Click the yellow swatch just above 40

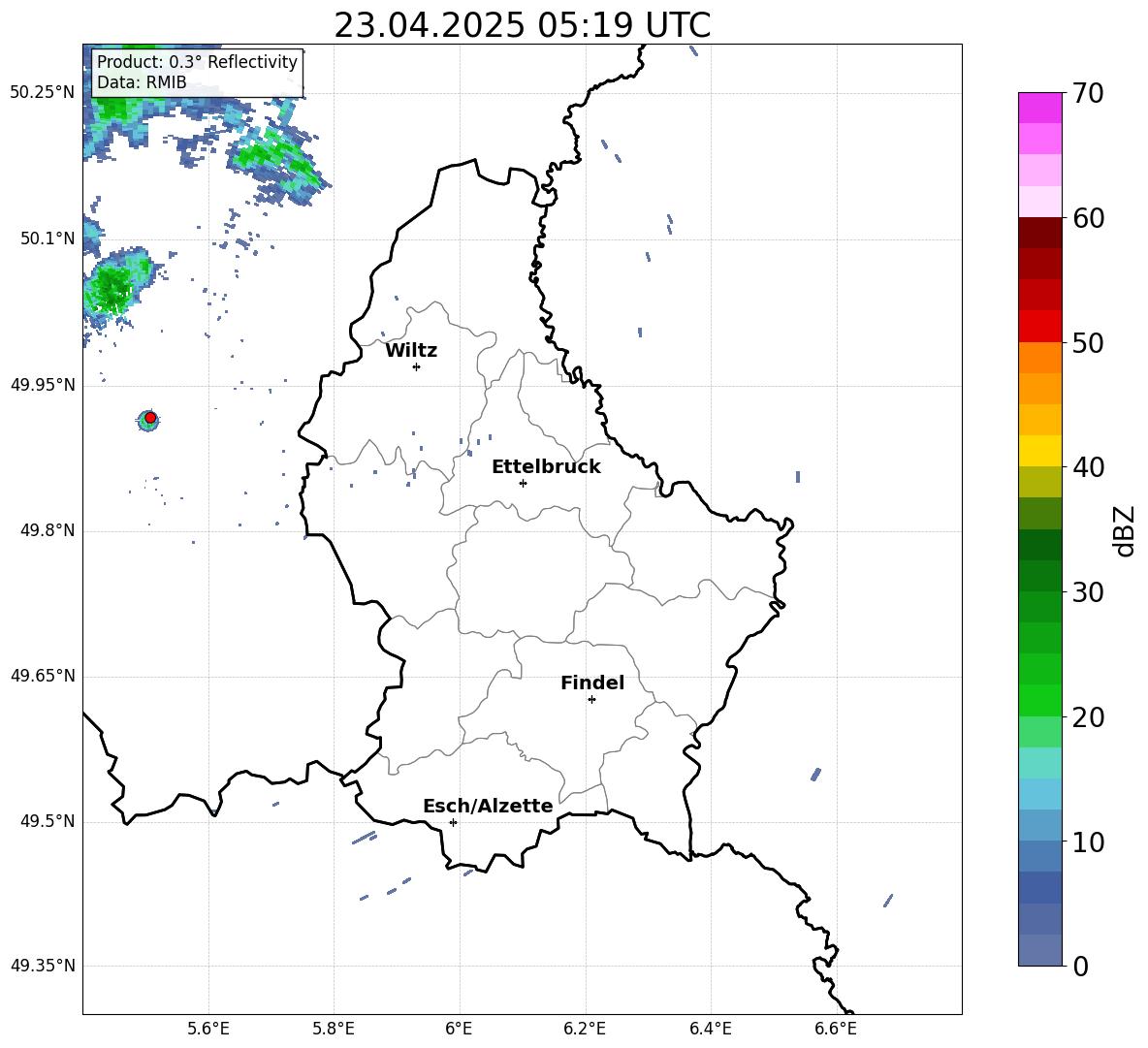(1039, 451)
